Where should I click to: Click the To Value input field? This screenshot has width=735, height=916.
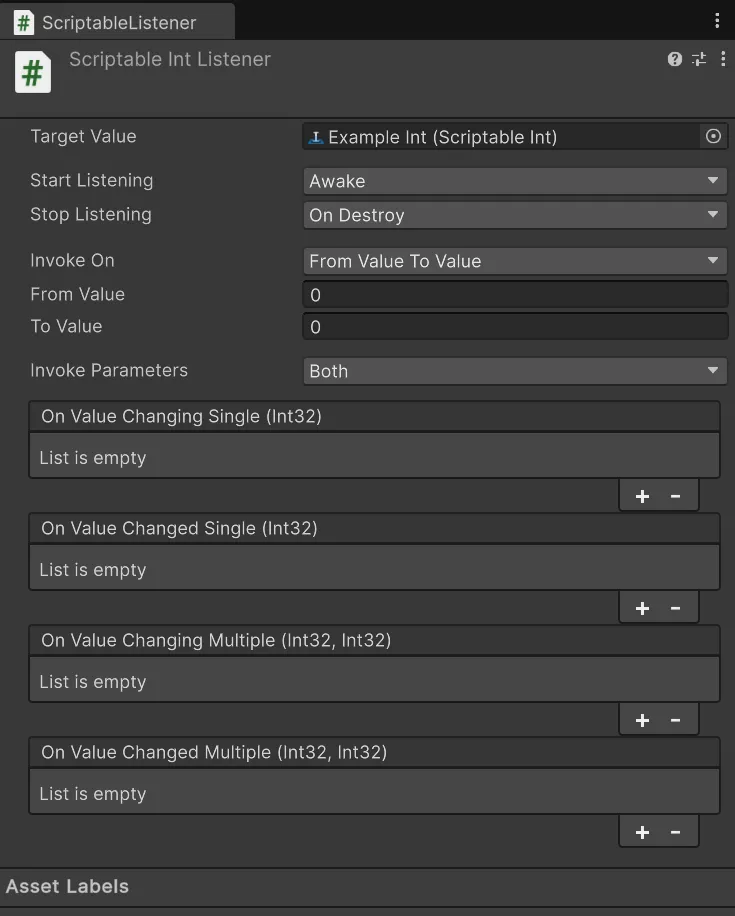tap(514, 327)
